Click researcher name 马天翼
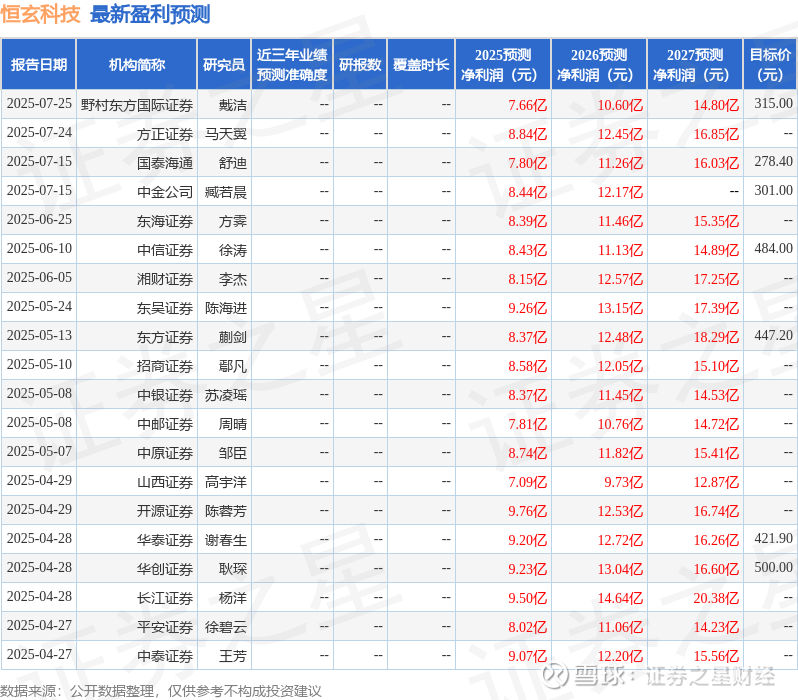Screen dimensions: 798x700 click(x=226, y=134)
